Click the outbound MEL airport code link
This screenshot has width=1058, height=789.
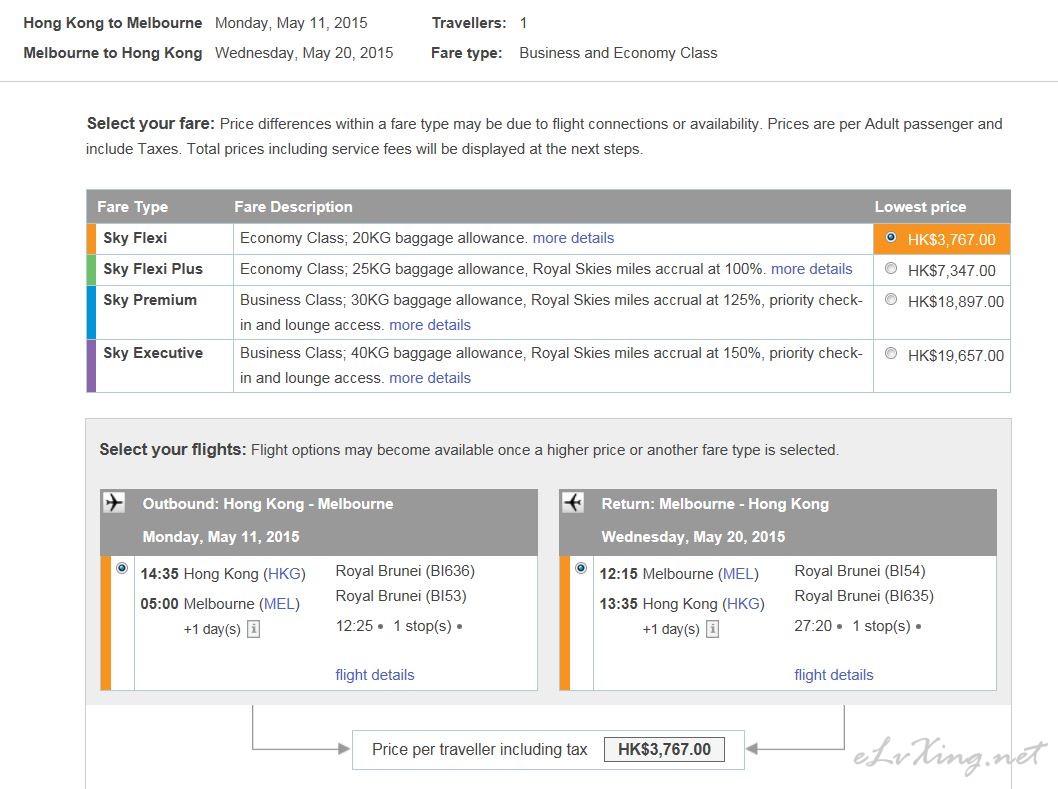279,604
